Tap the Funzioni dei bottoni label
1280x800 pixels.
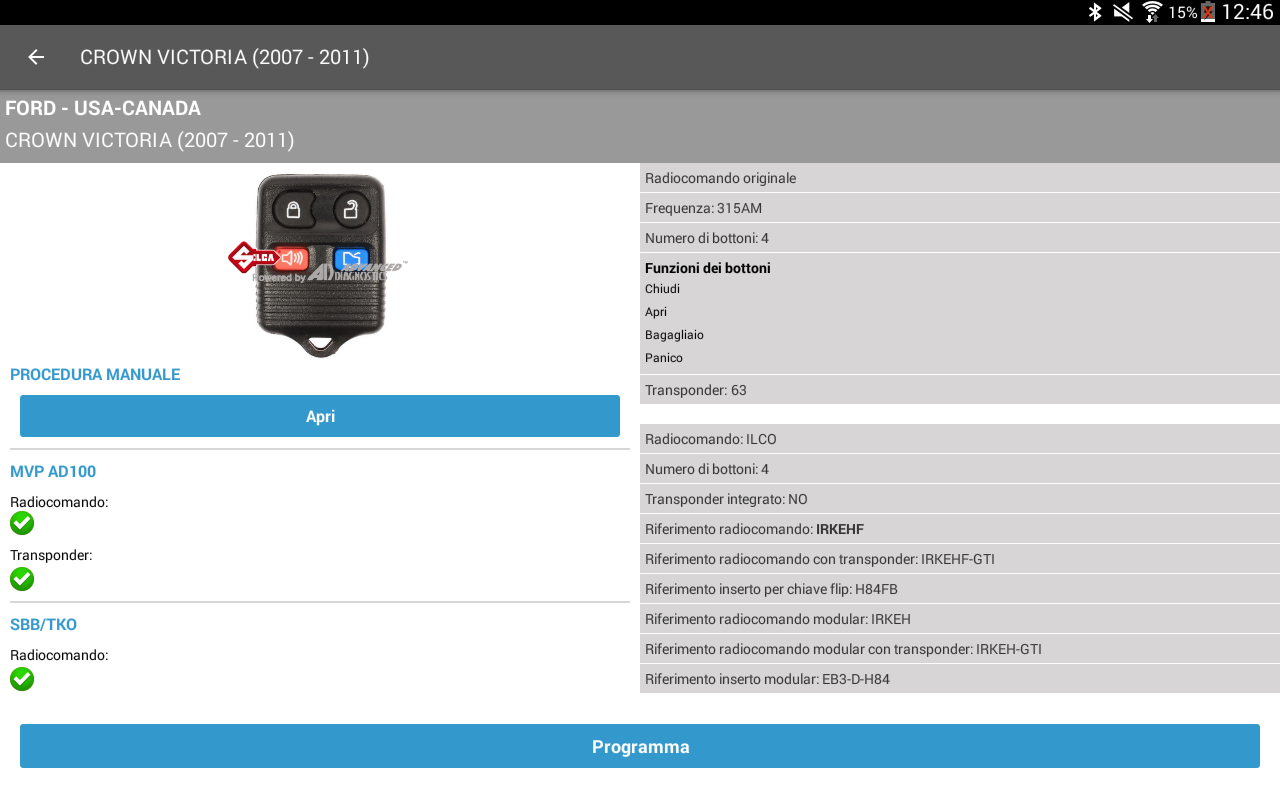(708, 268)
